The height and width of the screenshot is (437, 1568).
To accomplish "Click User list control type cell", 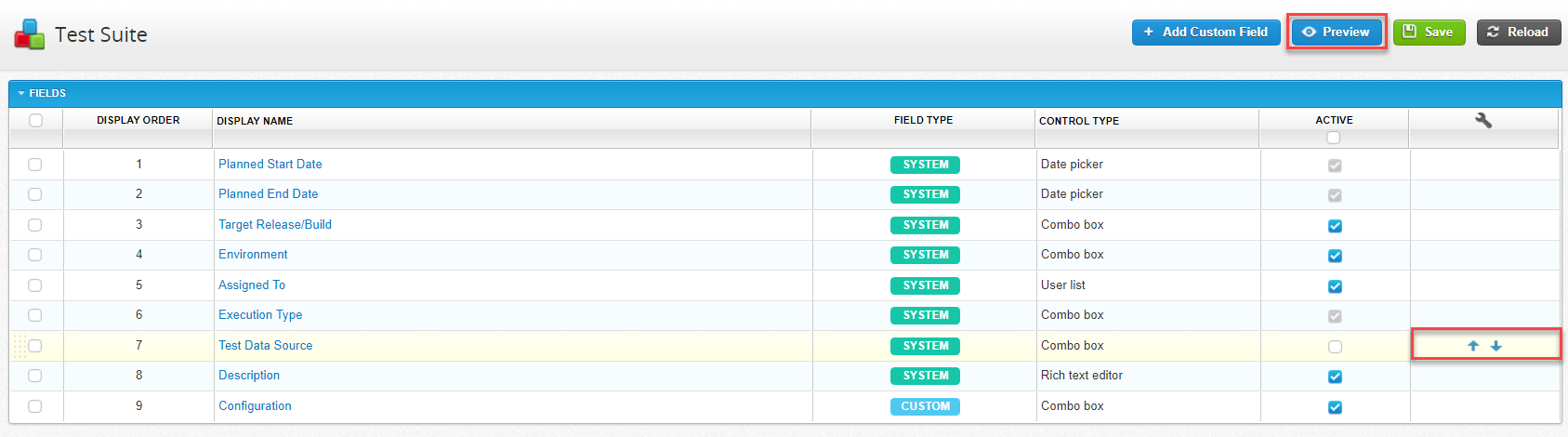I will (x=1063, y=285).
